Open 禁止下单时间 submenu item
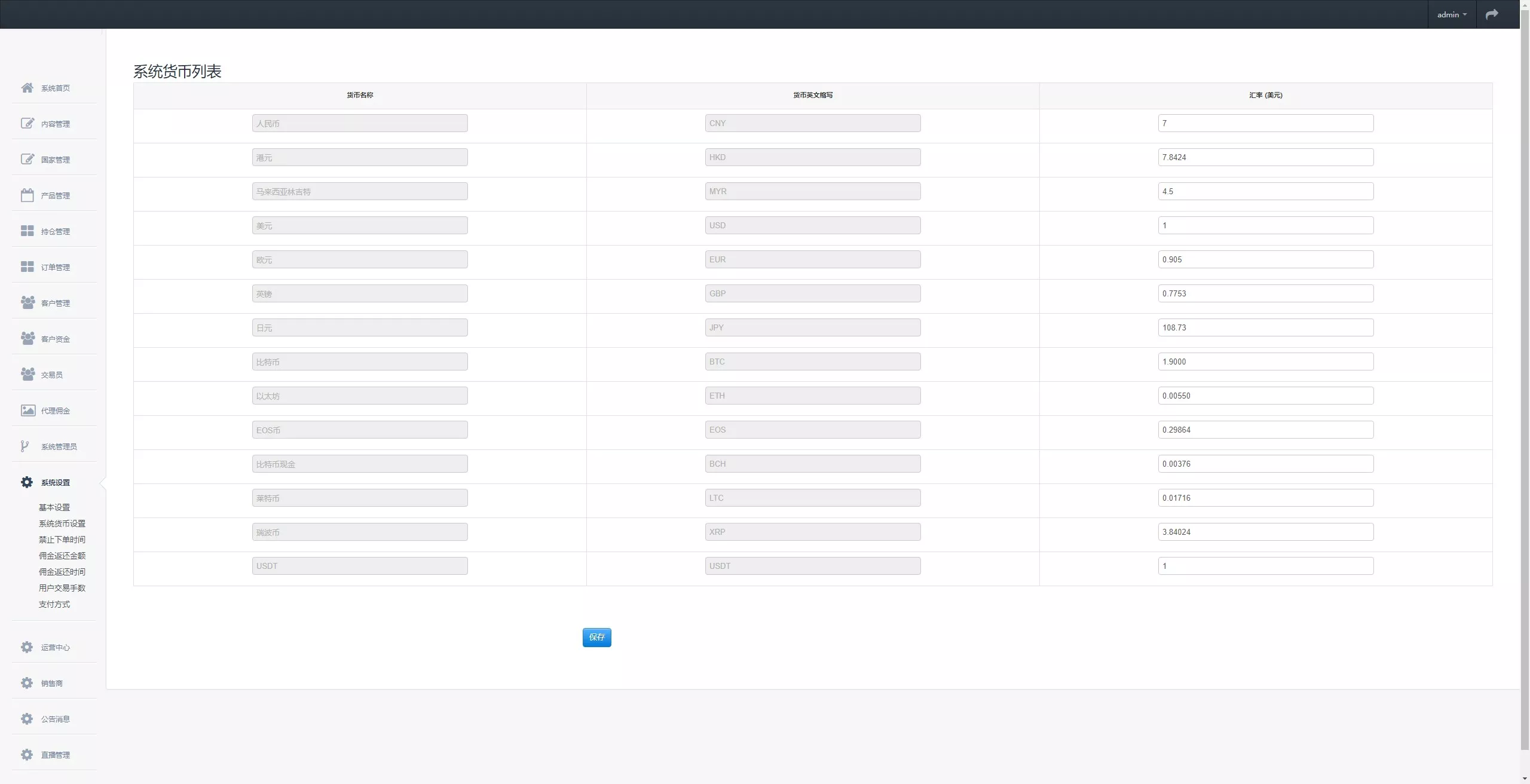Image resolution: width=1530 pixels, height=784 pixels. pyautogui.click(x=62, y=540)
